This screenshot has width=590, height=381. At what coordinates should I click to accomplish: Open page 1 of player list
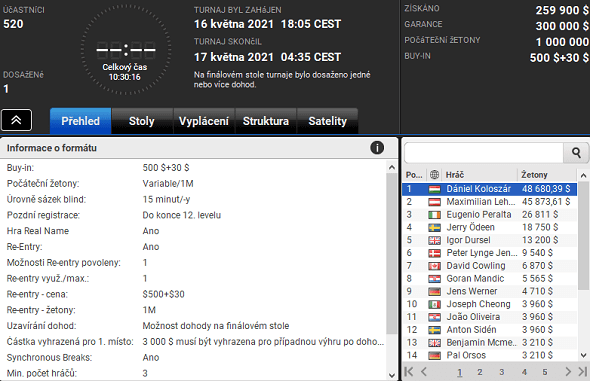point(459,372)
